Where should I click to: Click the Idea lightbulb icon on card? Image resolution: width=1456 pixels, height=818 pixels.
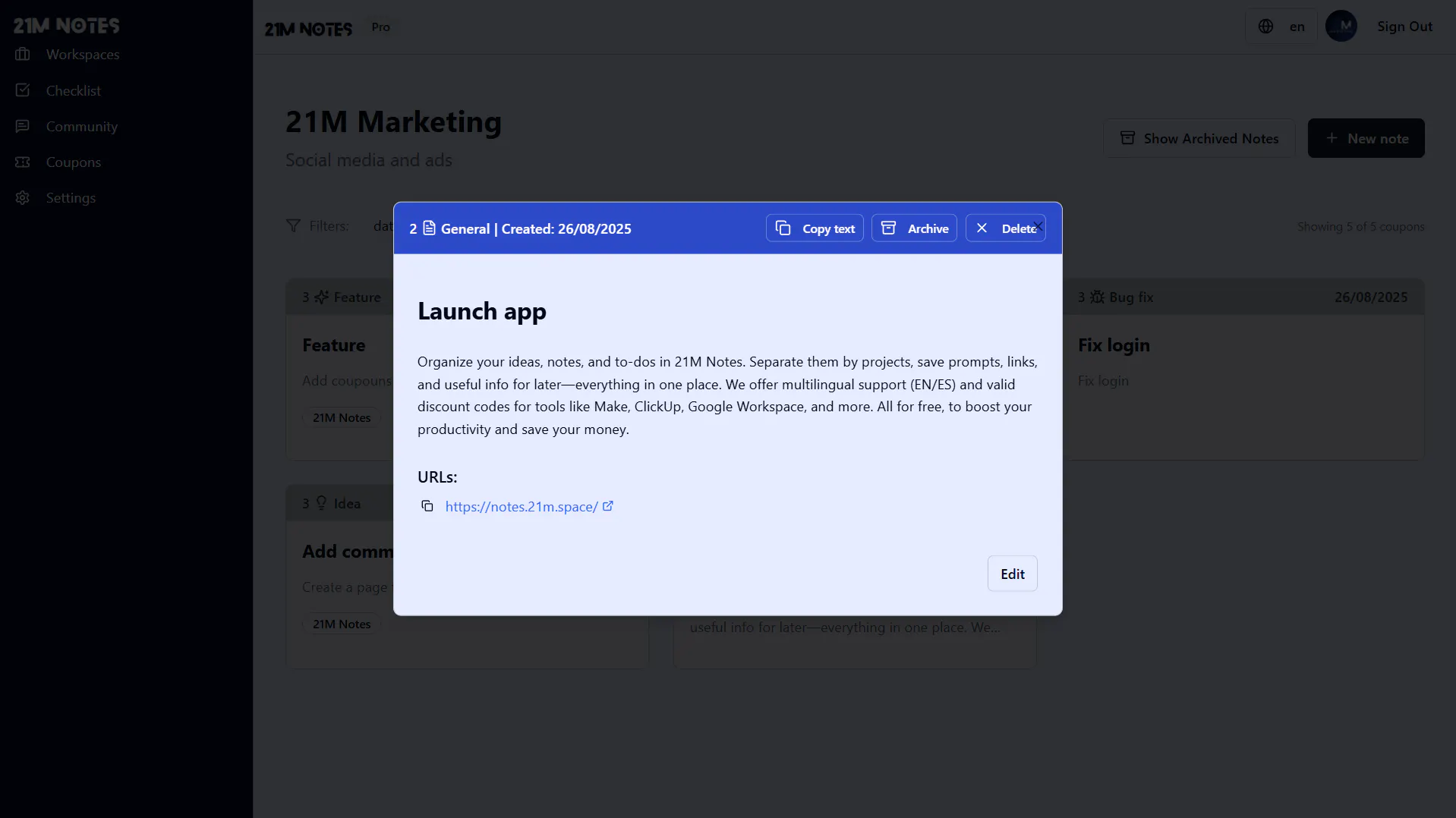322,503
